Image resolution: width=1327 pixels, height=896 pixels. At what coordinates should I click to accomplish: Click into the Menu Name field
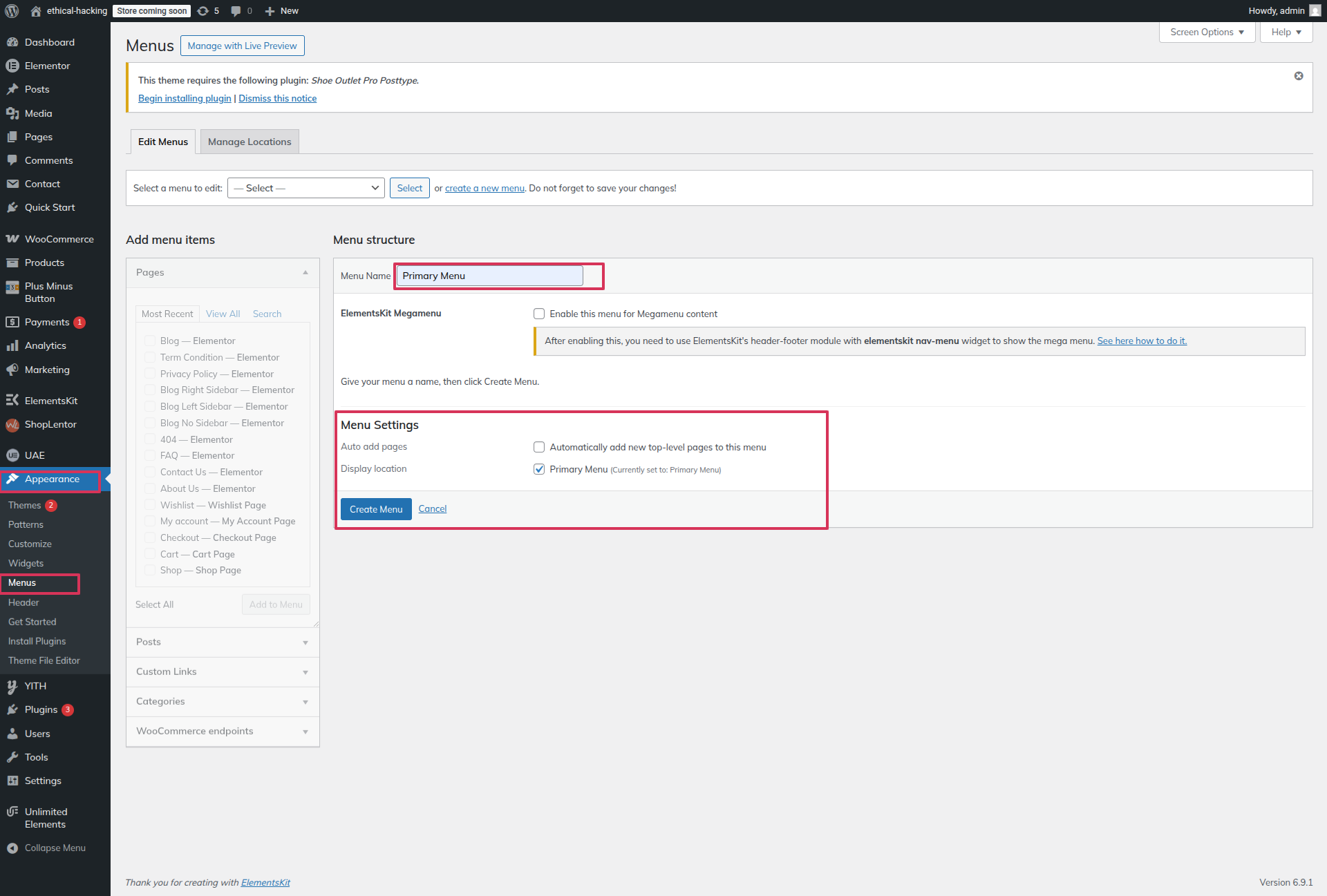(x=489, y=276)
